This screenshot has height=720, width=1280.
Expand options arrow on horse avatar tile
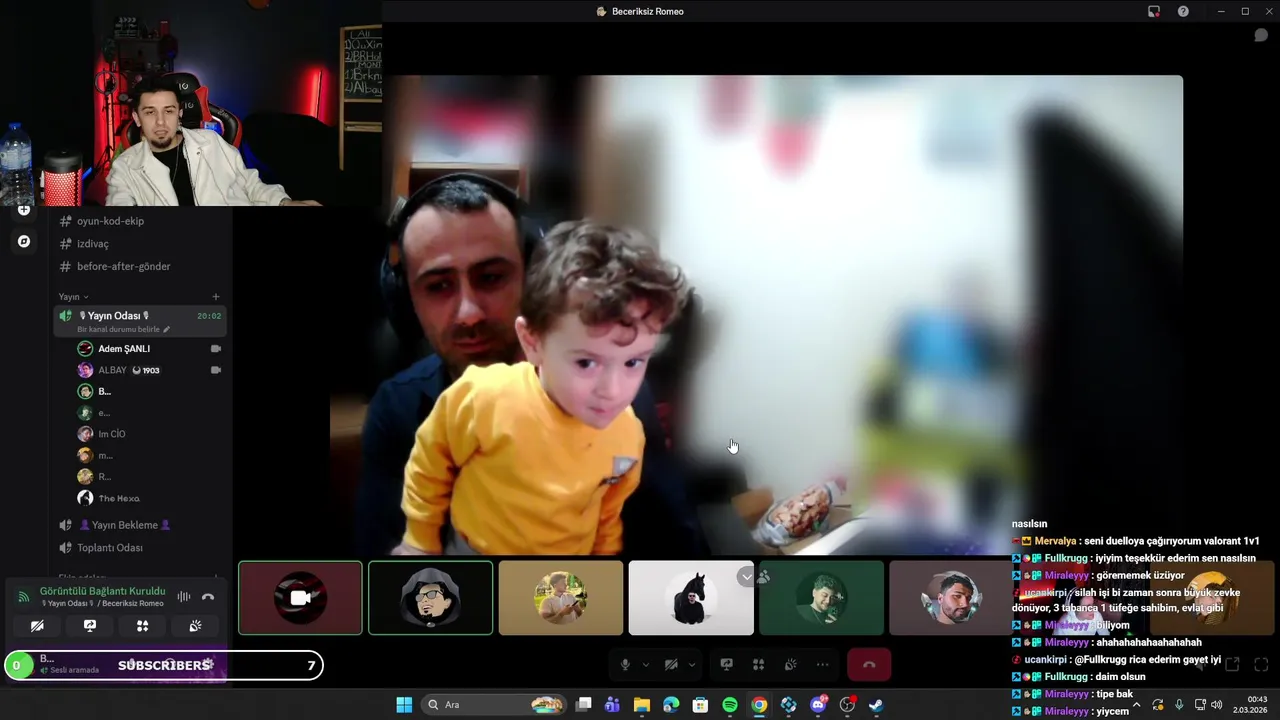click(746, 576)
